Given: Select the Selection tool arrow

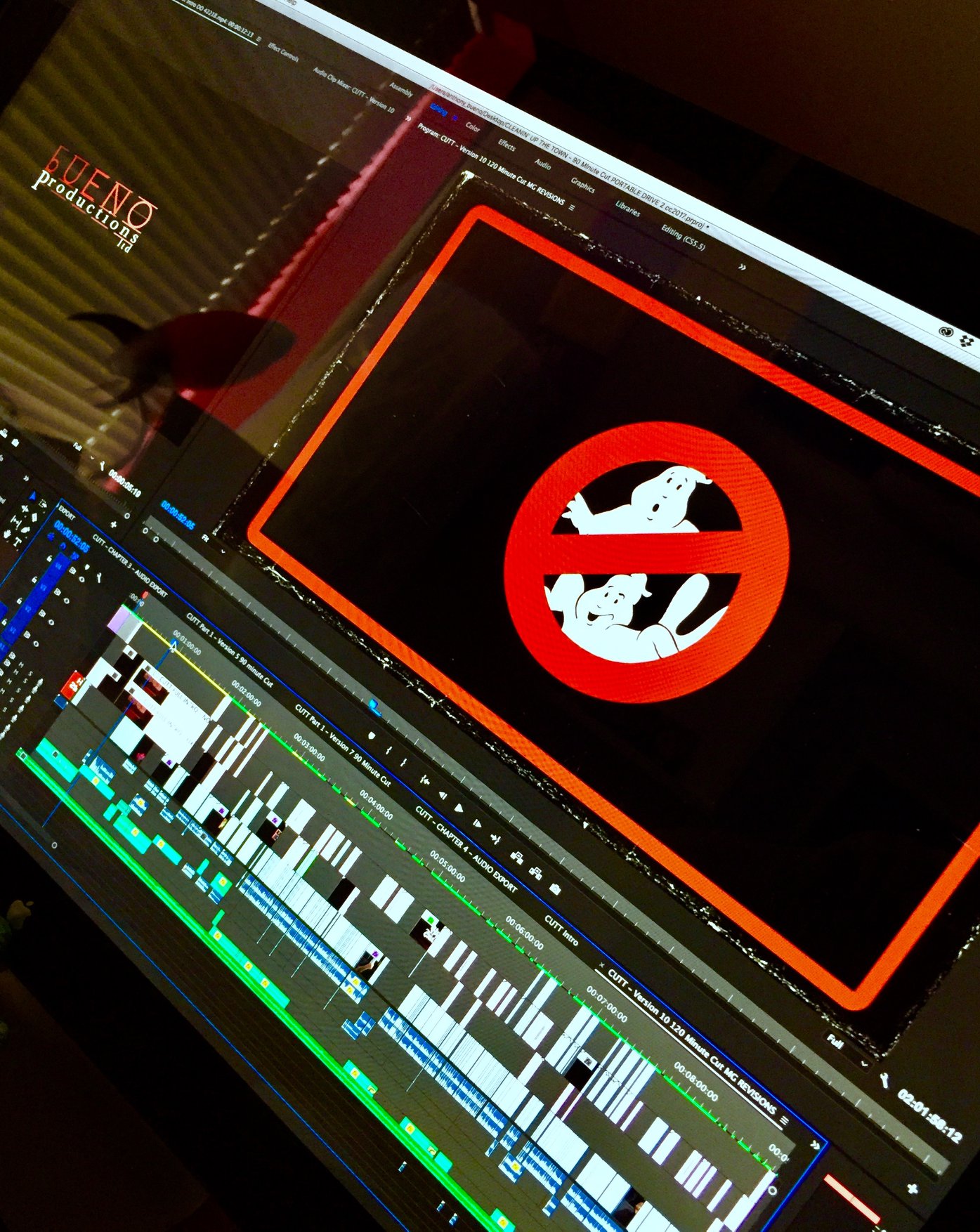Looking at the screenshot, I should click(x=34, y=496).
